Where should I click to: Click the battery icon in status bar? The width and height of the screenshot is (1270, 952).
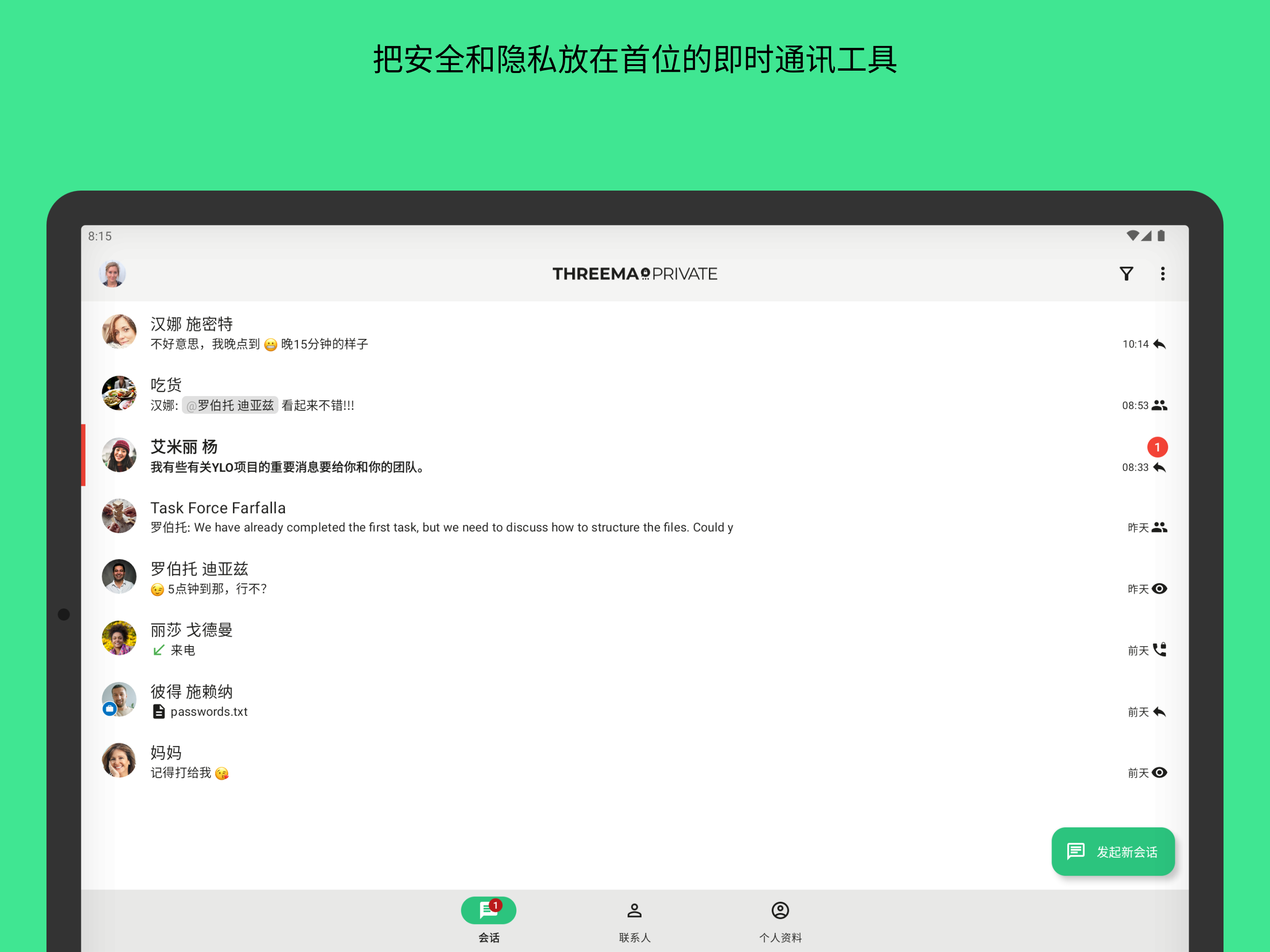pos(1161,235)
